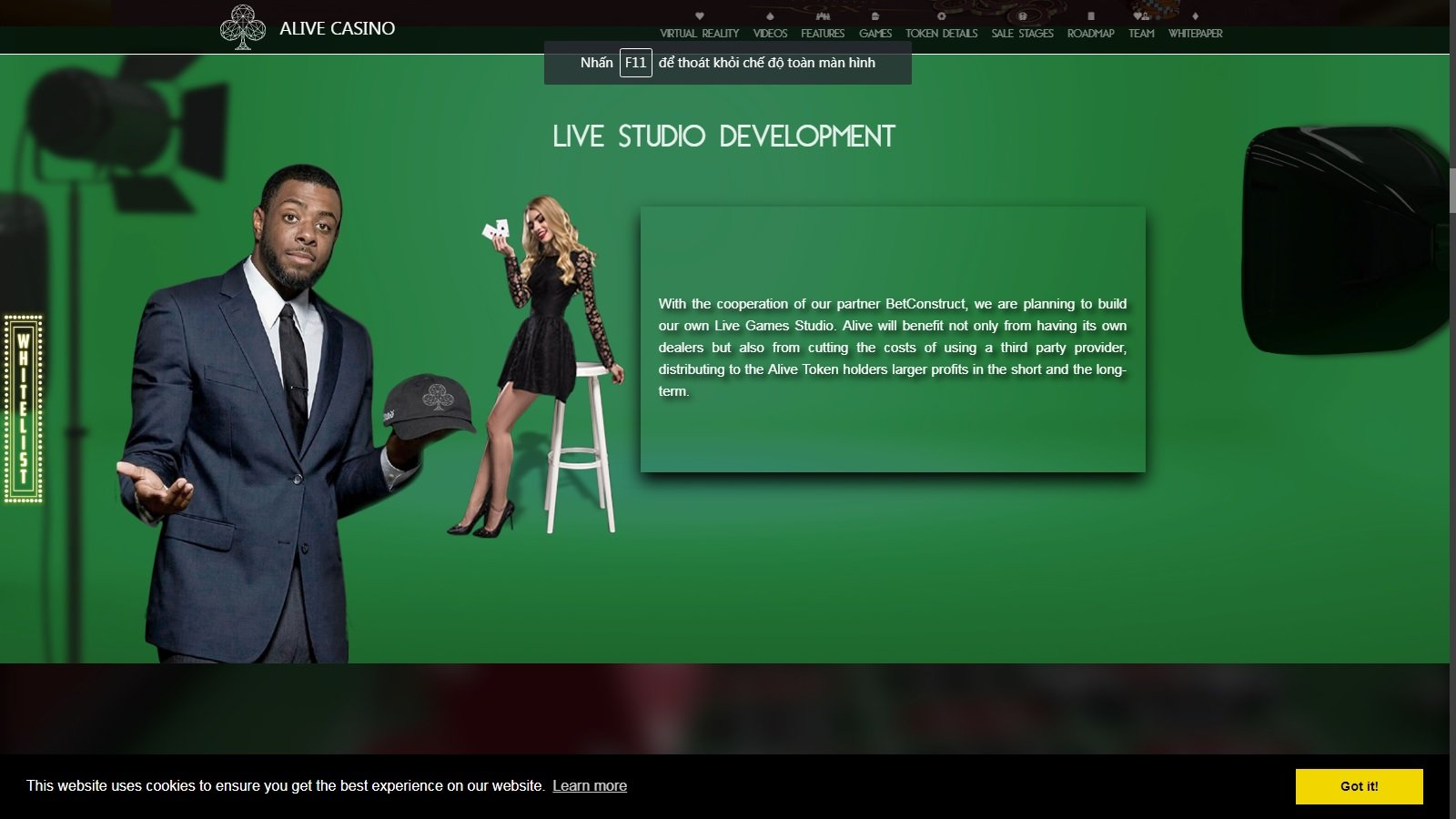Image resolution: width=1456 pixels, height=819 pixels.
Task: Click the 'This website uses cookies' message
Action: (286, 786)
